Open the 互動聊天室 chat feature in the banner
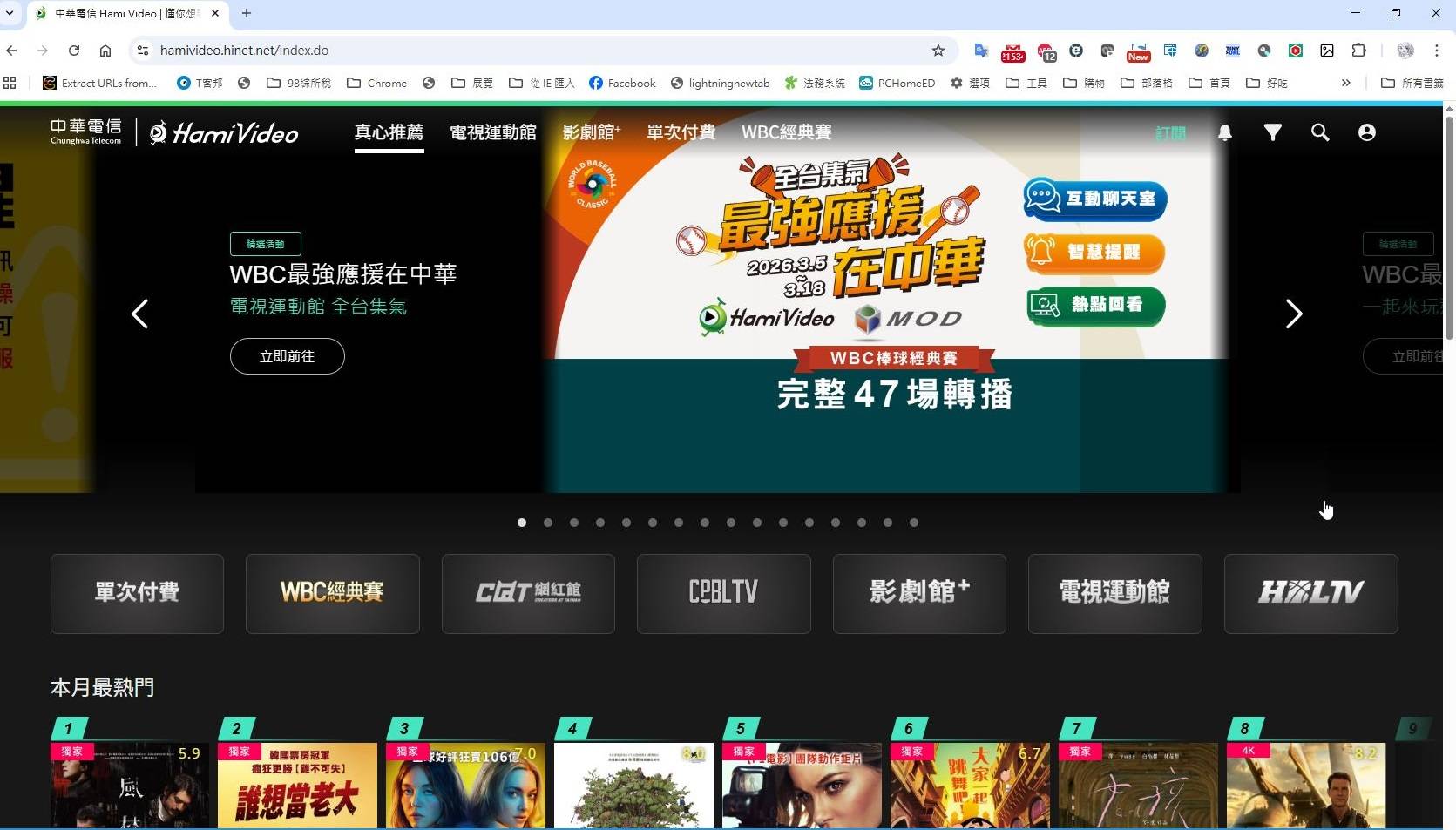This screenshot has width=1456, height=830. pyautogui.click(x=1094, y=199)
